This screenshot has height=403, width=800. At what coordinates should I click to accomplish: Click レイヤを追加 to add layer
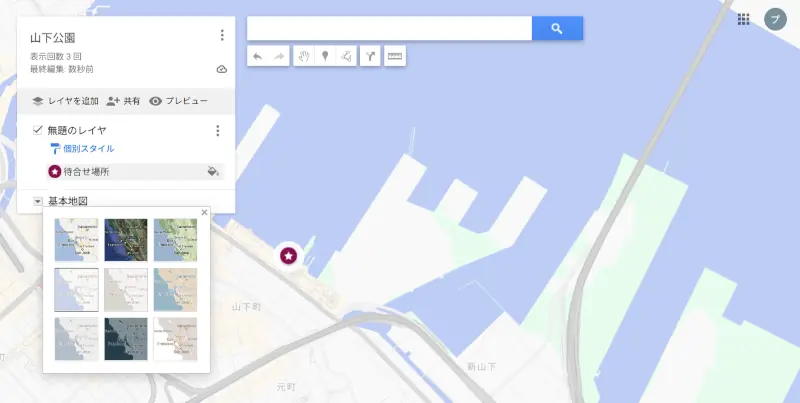point(65,101)
